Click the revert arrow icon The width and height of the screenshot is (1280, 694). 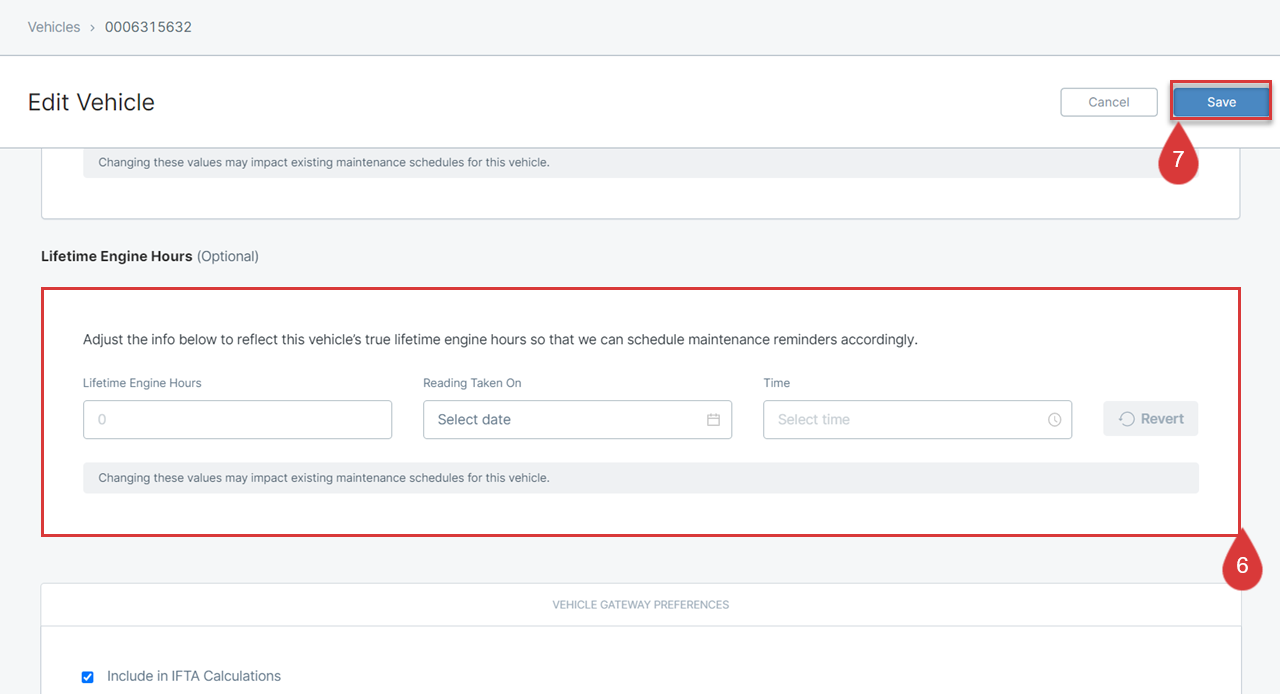click(x=1127, y=419)
